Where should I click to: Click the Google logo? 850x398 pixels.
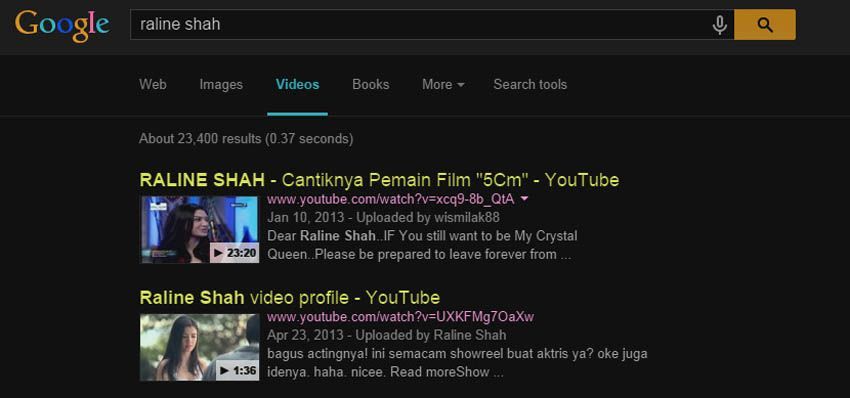[62, 25]
